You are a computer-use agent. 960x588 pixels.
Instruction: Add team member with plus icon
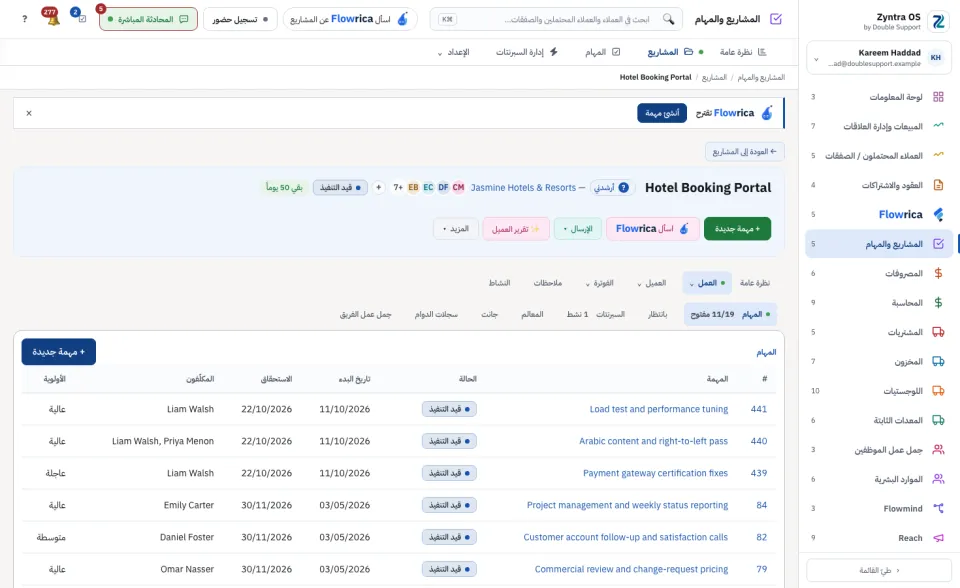[x=378, y=187]
